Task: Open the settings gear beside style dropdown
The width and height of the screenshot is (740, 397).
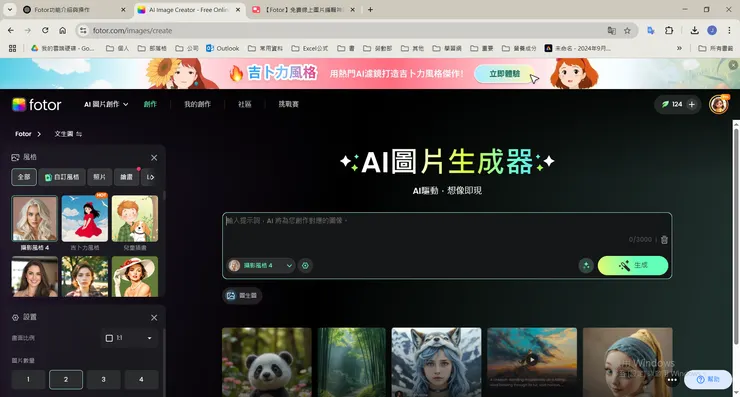Action: coord(305,266)
